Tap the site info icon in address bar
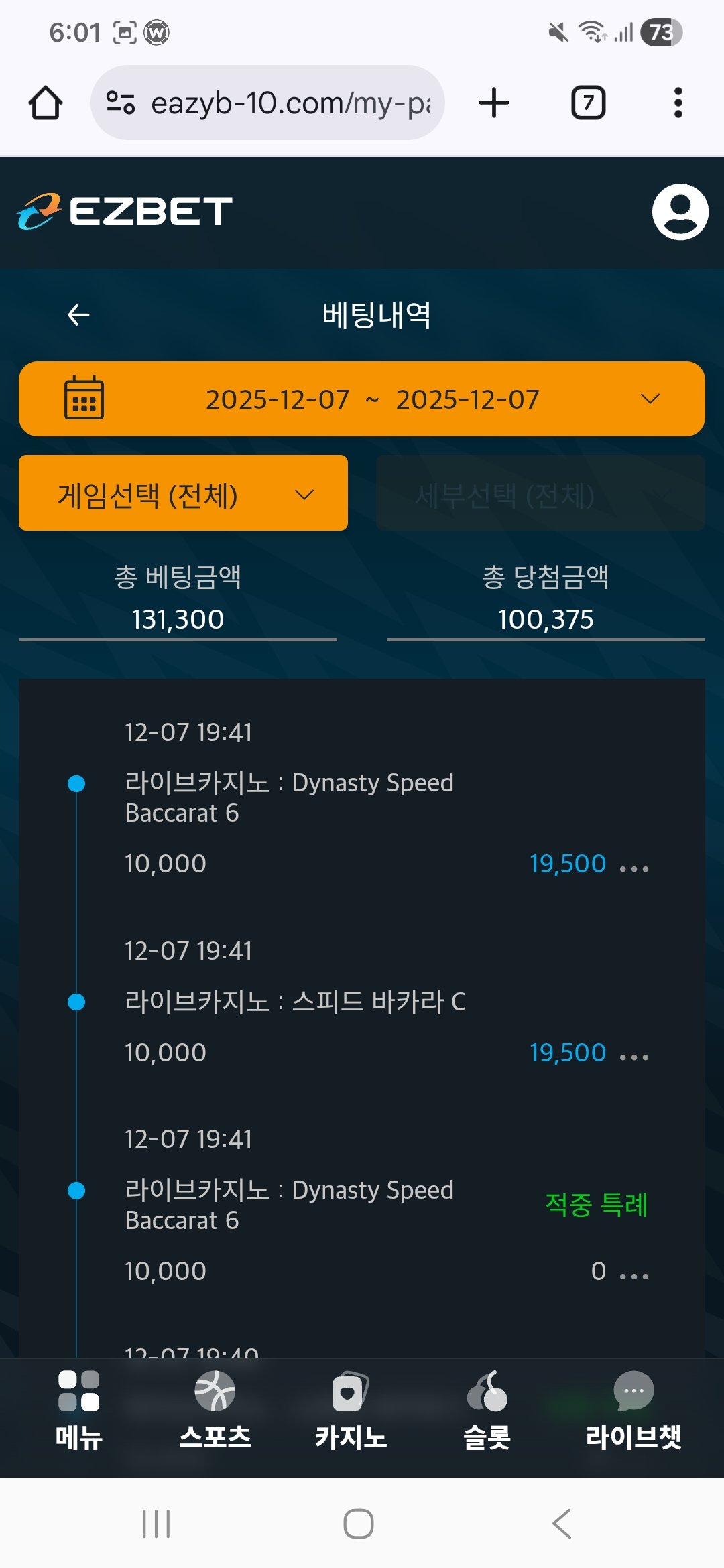Image resolution: width=724 pixels, height=1568 pixels. [121, 103]
